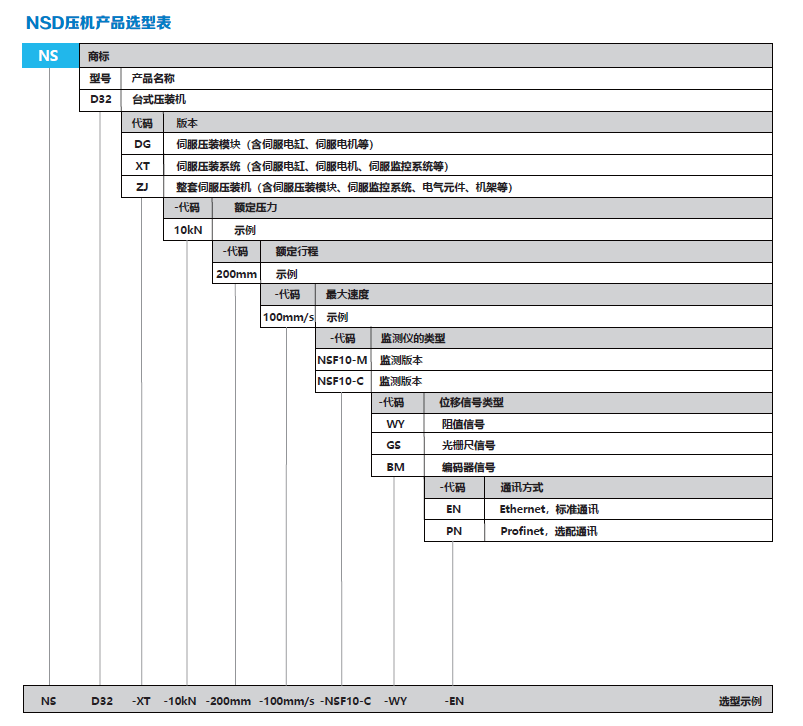Screen dimensions: 803x726
Task: Click -NSF10-C in the bottom example row
Action: [345, 701]
